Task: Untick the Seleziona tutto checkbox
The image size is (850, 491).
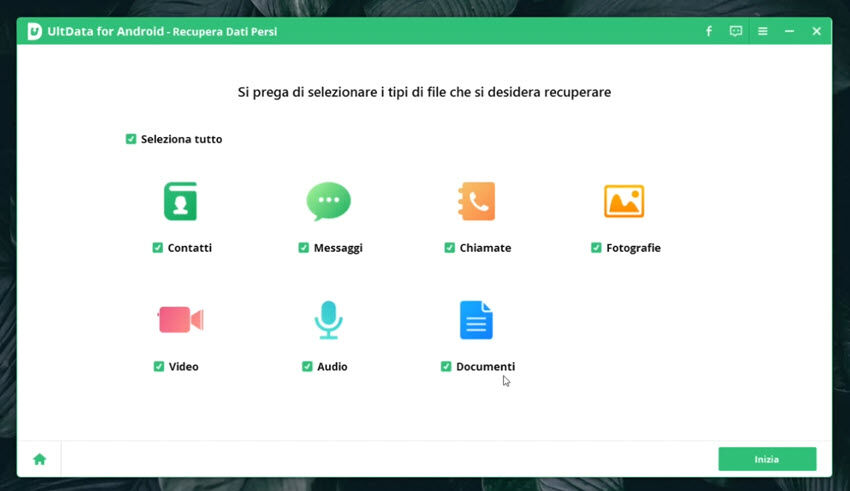Action: pos(131,139)
